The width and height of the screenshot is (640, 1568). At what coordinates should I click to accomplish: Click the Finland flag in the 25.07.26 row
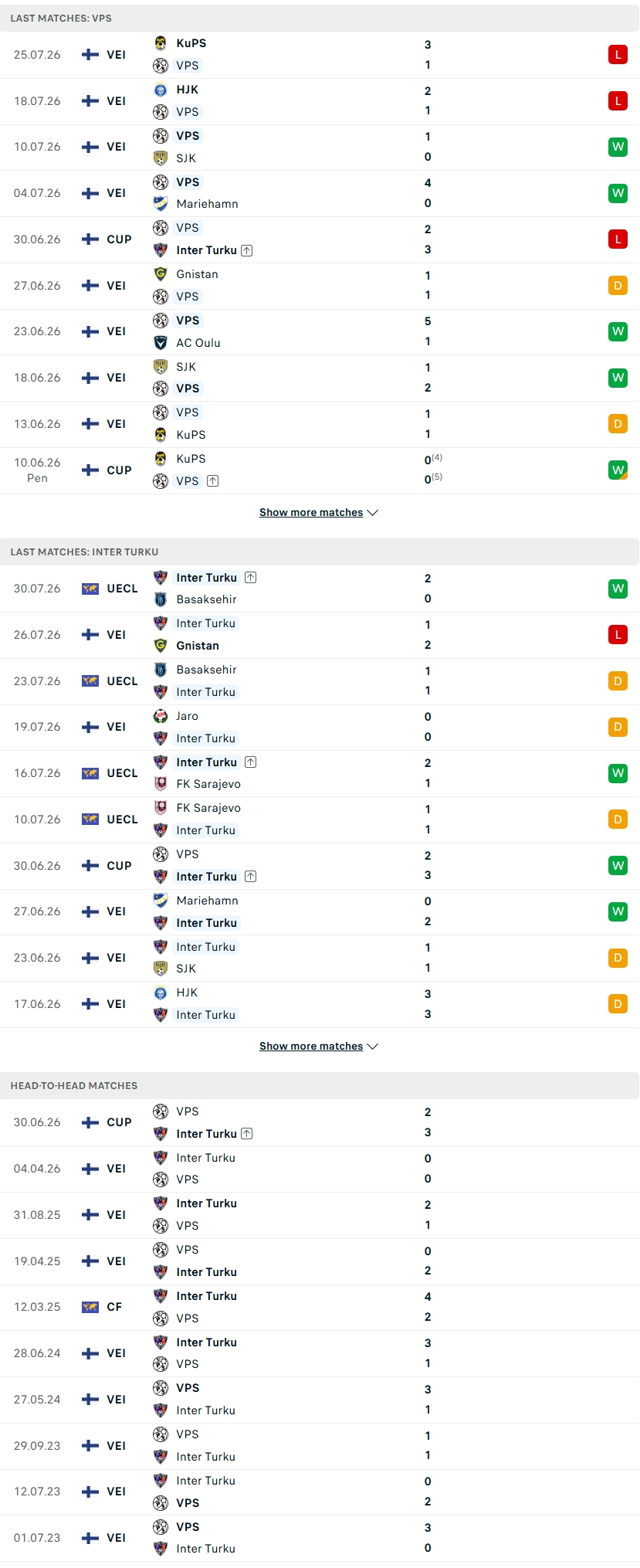pos(90,55)
